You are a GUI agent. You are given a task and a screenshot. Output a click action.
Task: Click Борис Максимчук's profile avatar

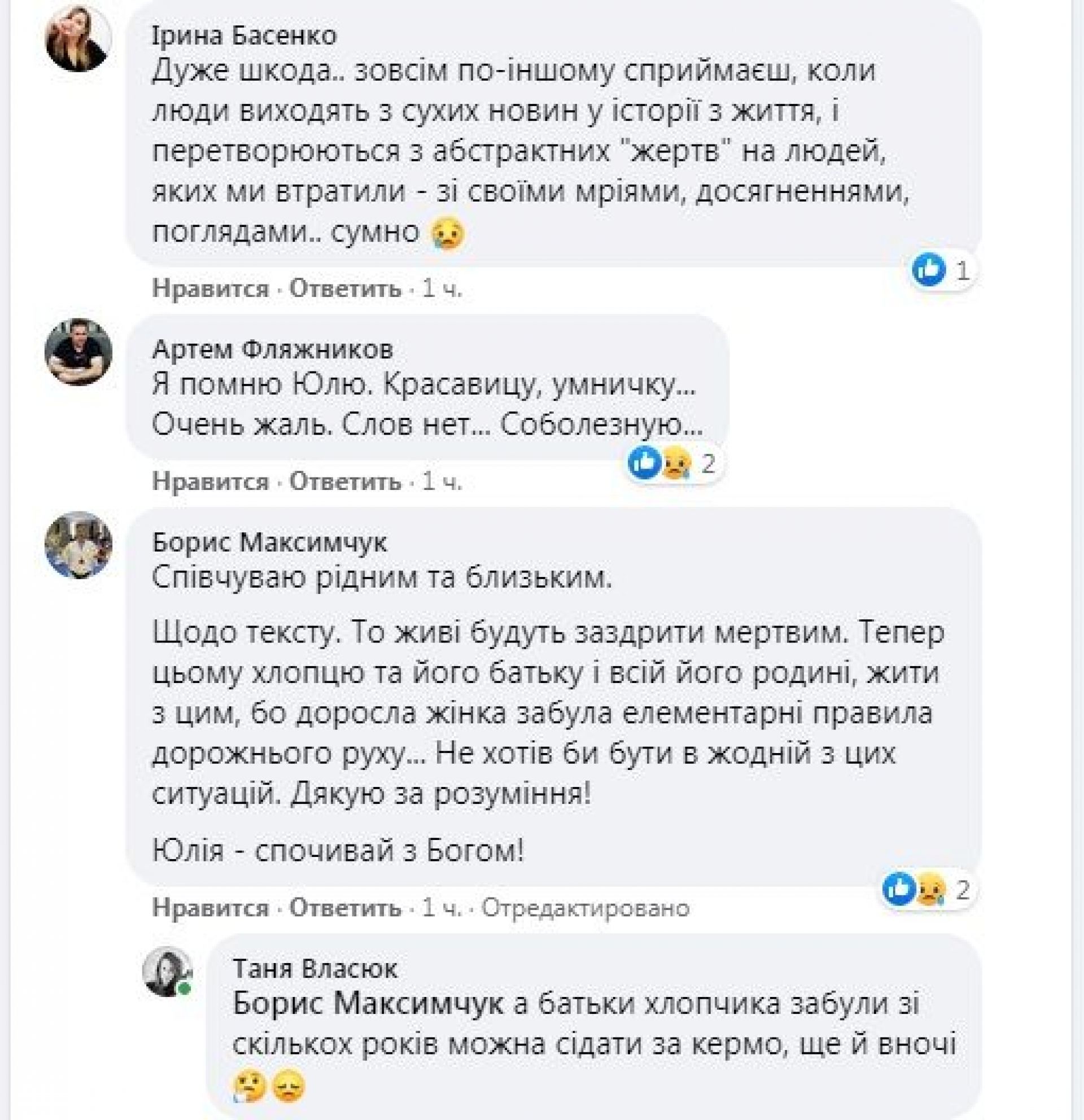[x=78, y=545]
